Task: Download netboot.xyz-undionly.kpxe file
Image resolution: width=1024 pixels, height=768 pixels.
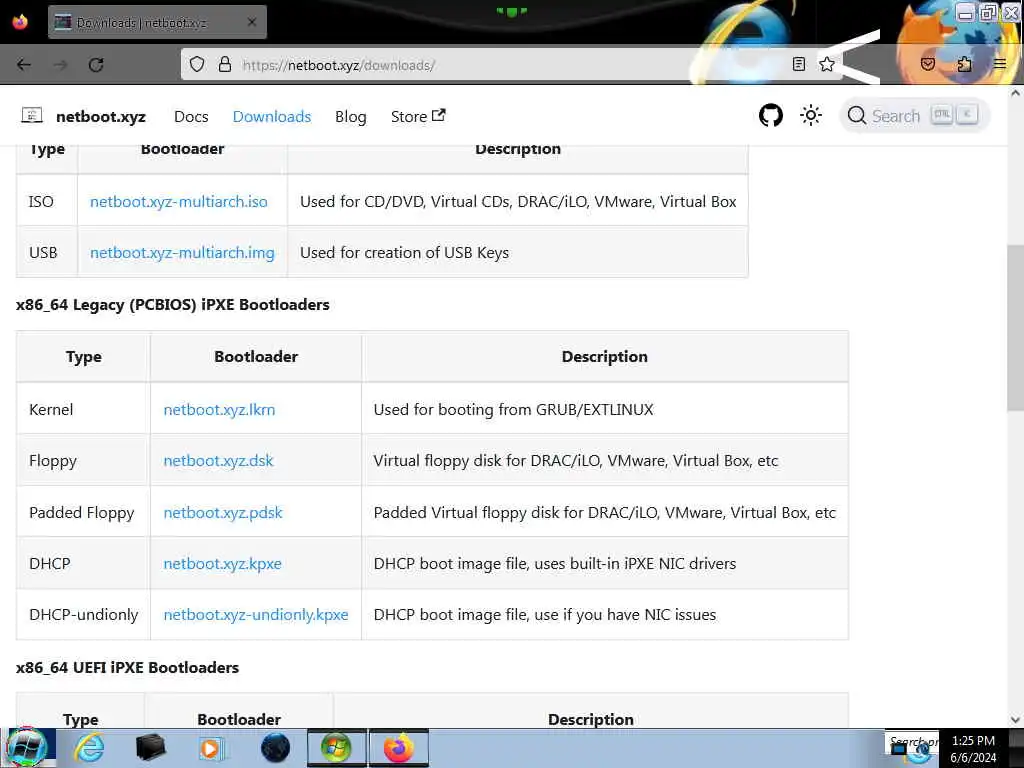Action: 256,615
